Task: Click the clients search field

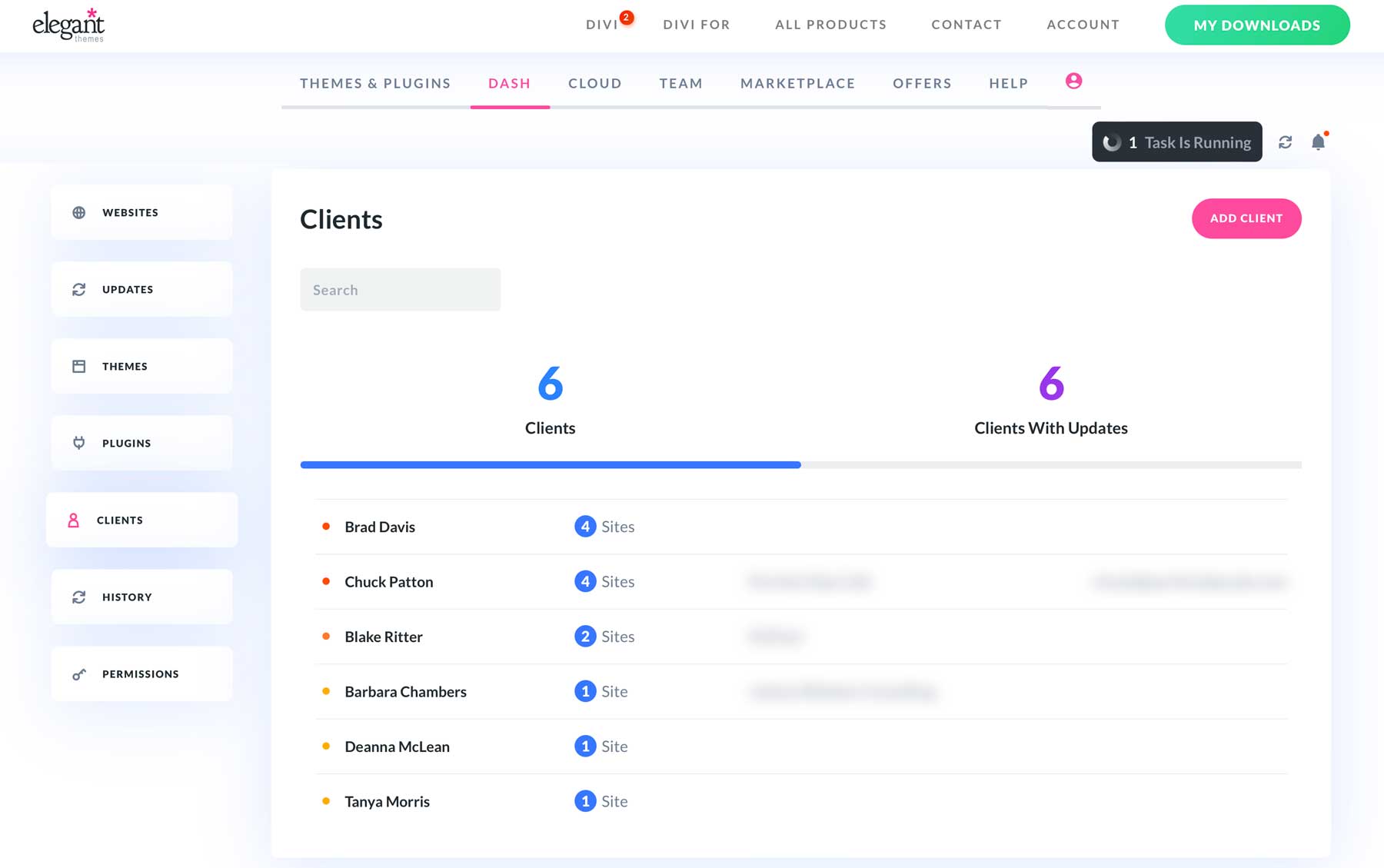Action: 400,290
